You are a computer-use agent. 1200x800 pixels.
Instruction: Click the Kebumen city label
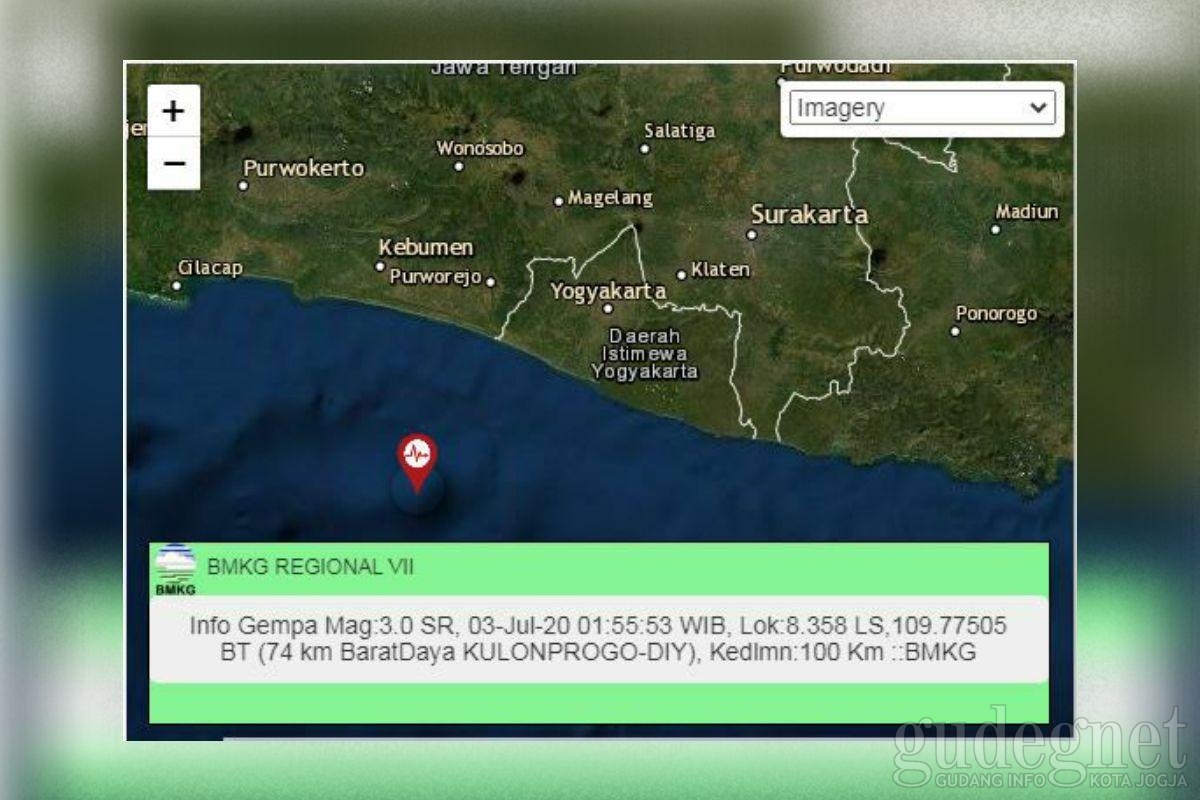[427, 247]
